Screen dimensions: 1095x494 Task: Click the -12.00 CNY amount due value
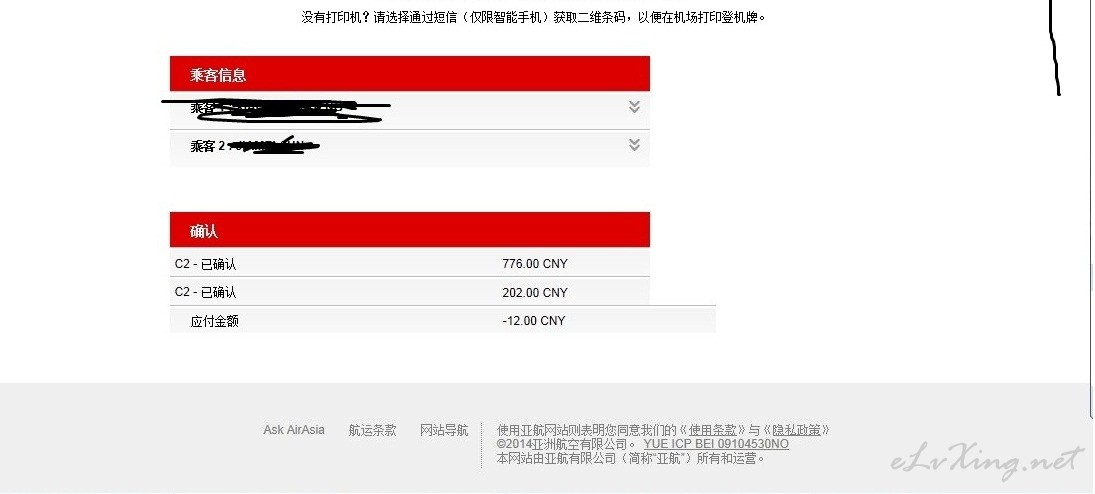(534, 321)
